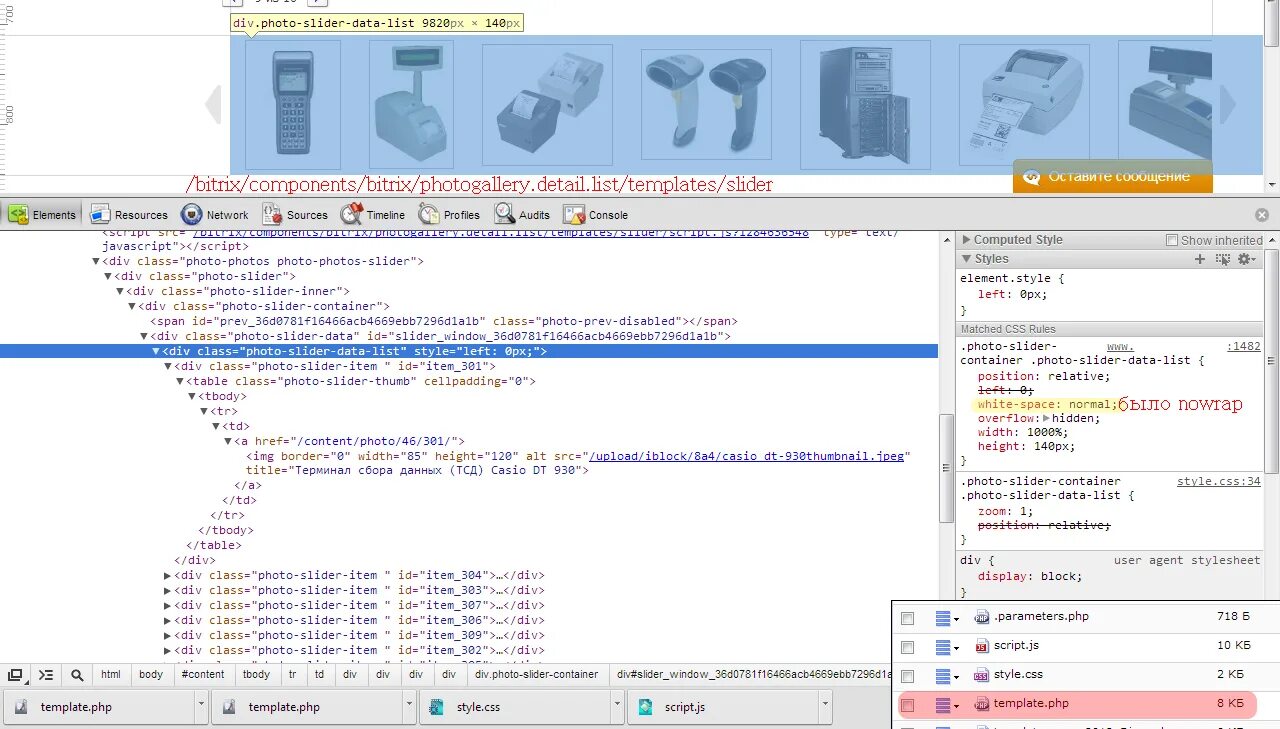Close DevTools with the round X icon
1280x729 pixels.
pyautogui.click(x=1262, y=215)
